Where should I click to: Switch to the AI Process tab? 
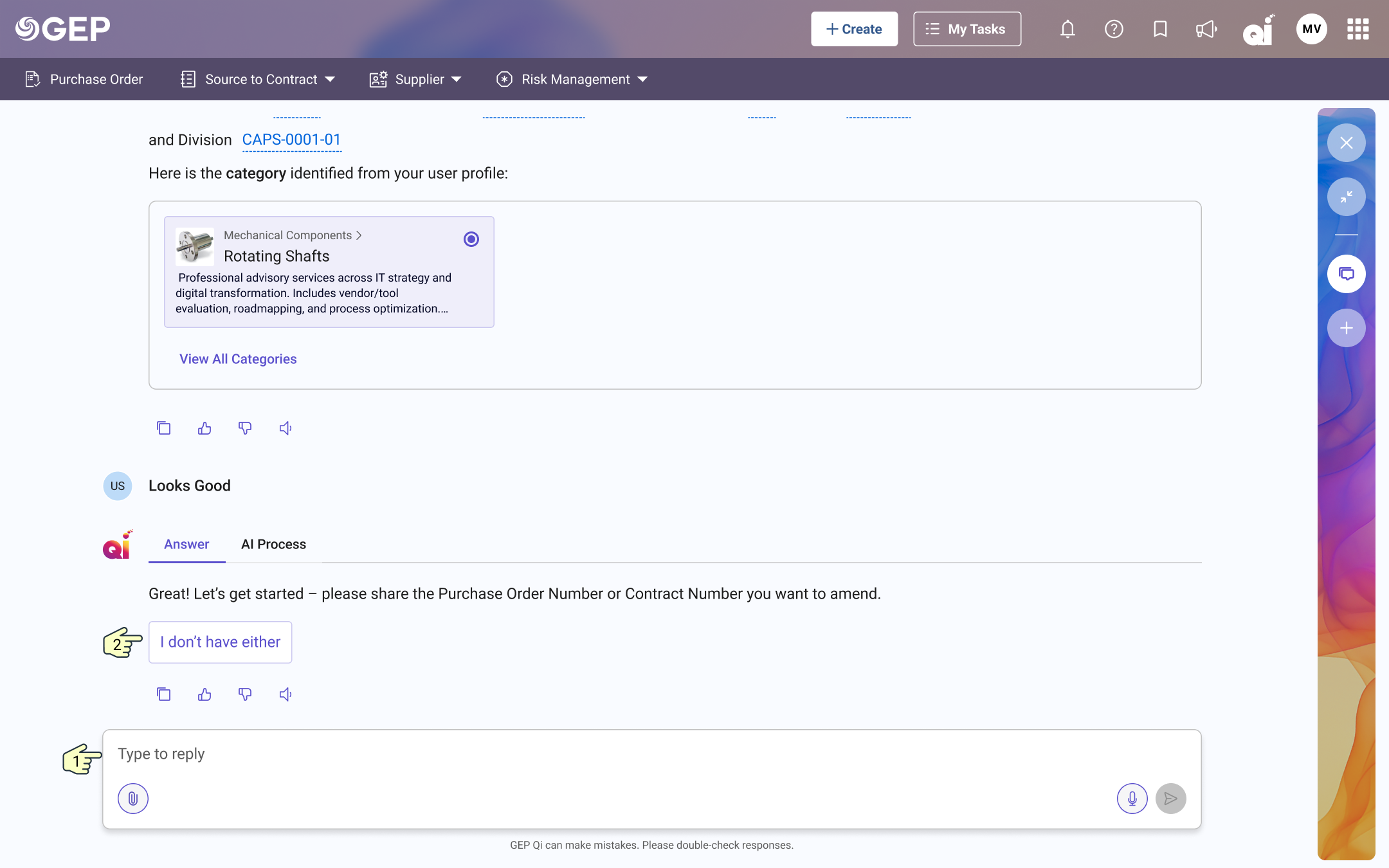(x=273, y=544)
